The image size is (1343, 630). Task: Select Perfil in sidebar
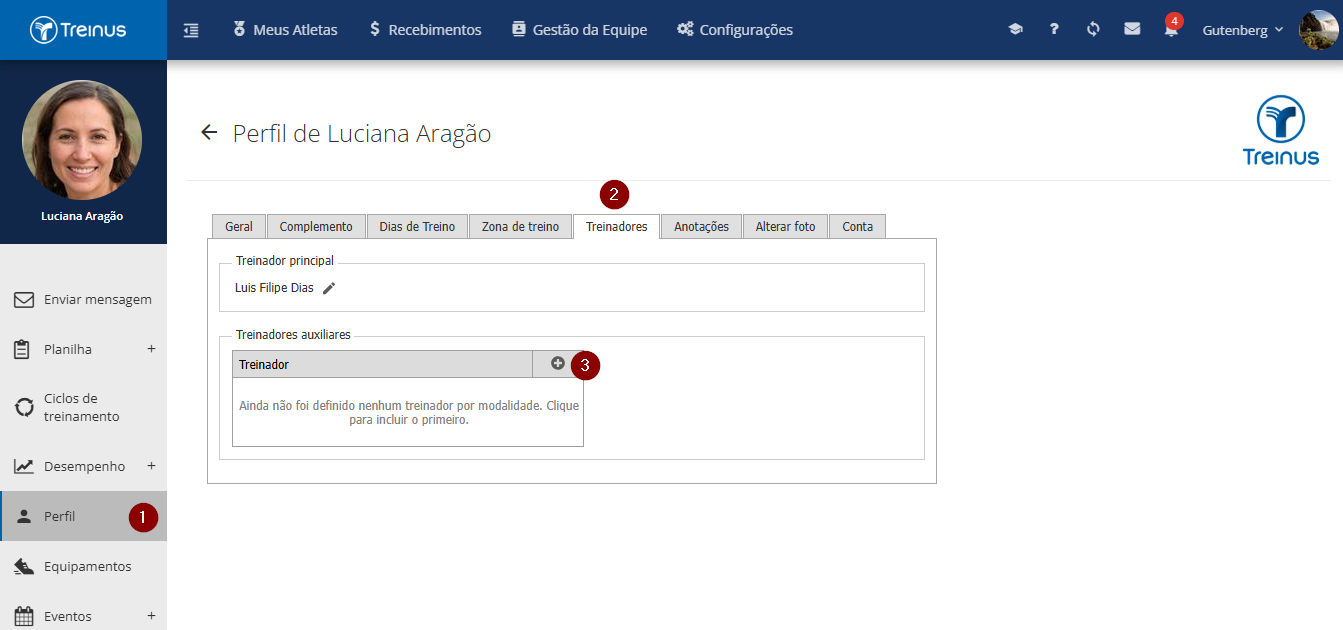(x=84, y=516)
